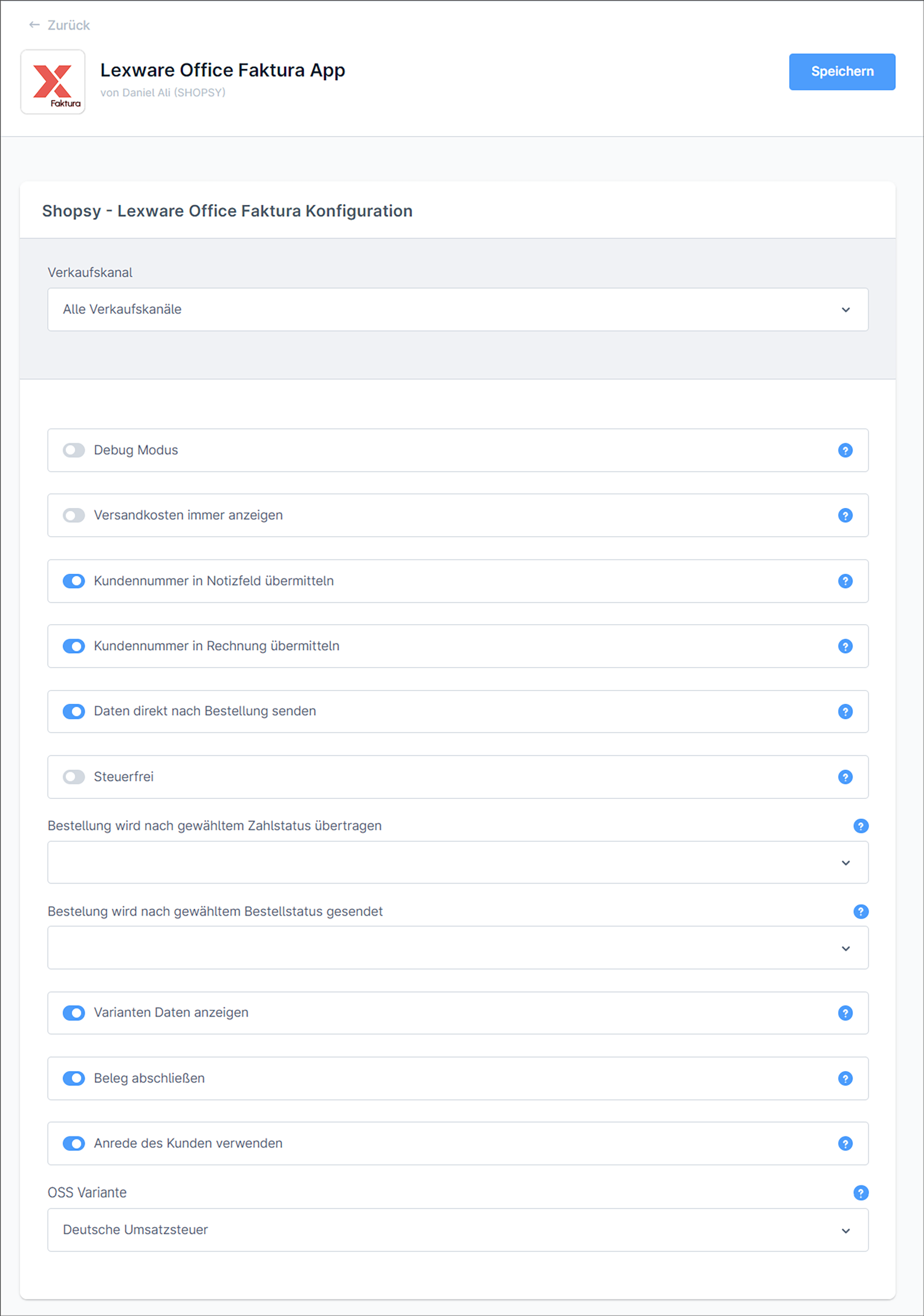Open help for Zahlstatus übertragen setting
Screen dimensions: 924x1316
[860, 826]
